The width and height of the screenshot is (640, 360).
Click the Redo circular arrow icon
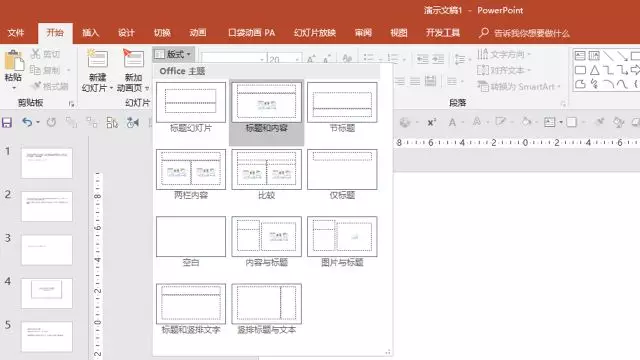tap(51, 122)
